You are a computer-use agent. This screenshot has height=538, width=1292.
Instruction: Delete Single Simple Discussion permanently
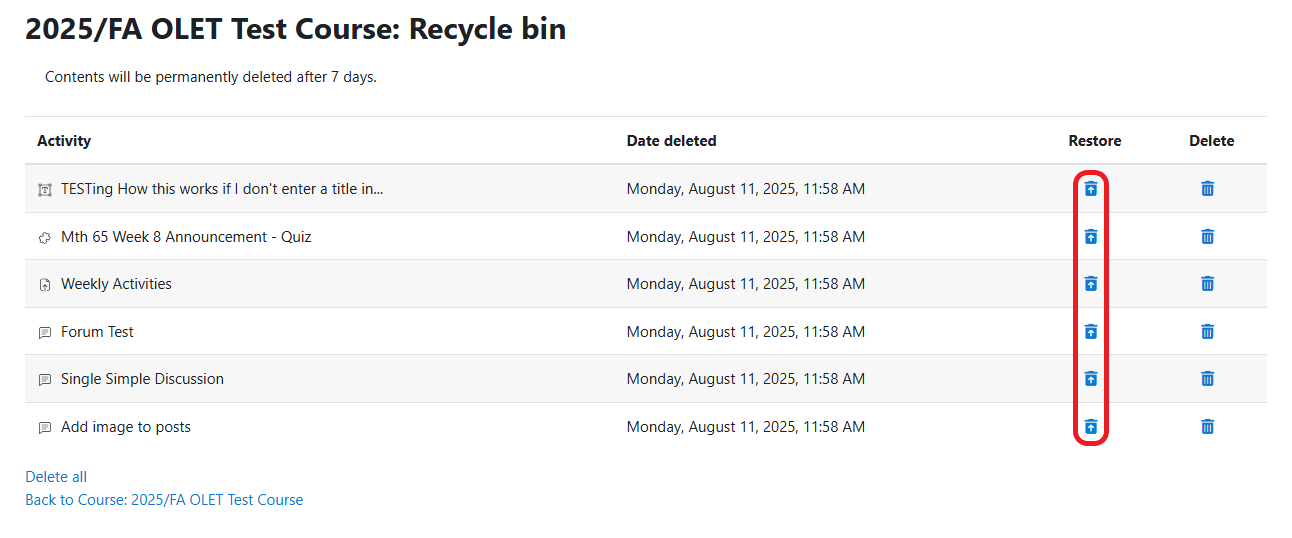coord(1207,378)
